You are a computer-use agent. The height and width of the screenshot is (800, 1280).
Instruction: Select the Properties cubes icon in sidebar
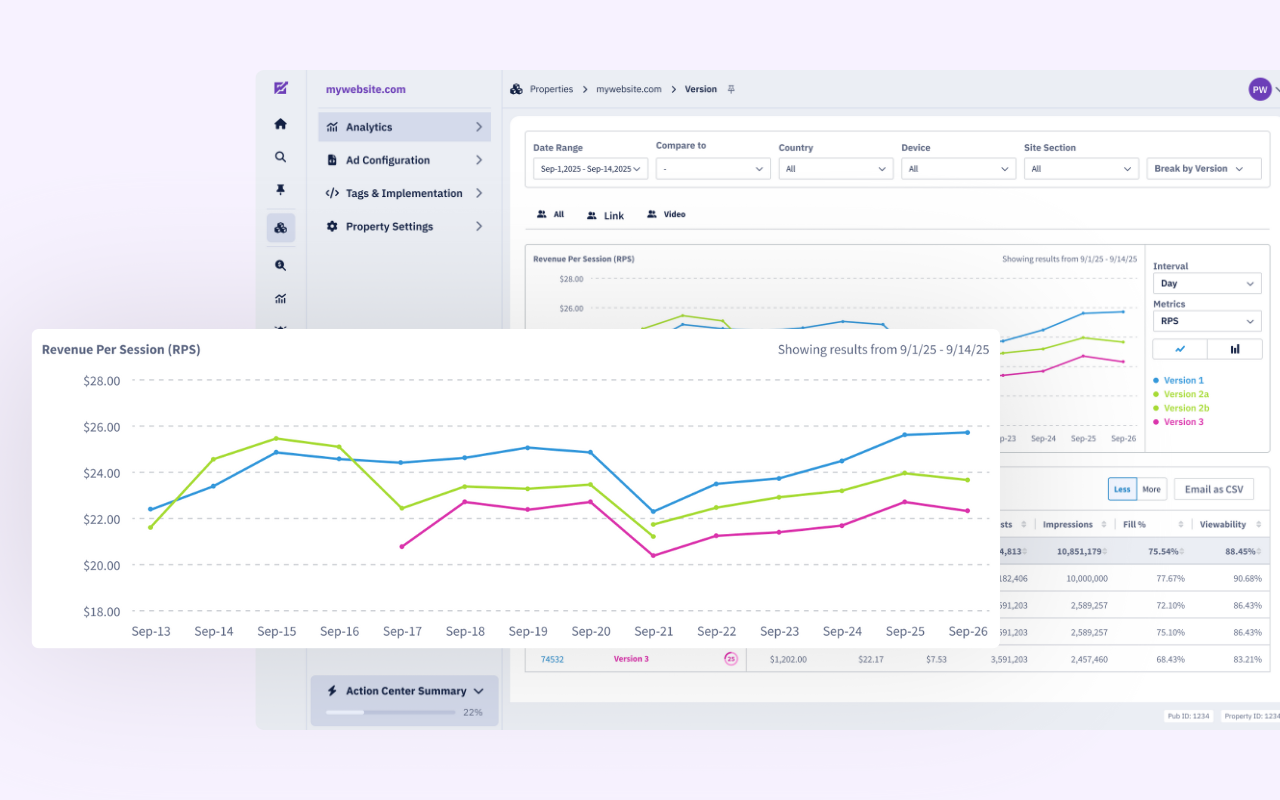click(x=280, y=228)
